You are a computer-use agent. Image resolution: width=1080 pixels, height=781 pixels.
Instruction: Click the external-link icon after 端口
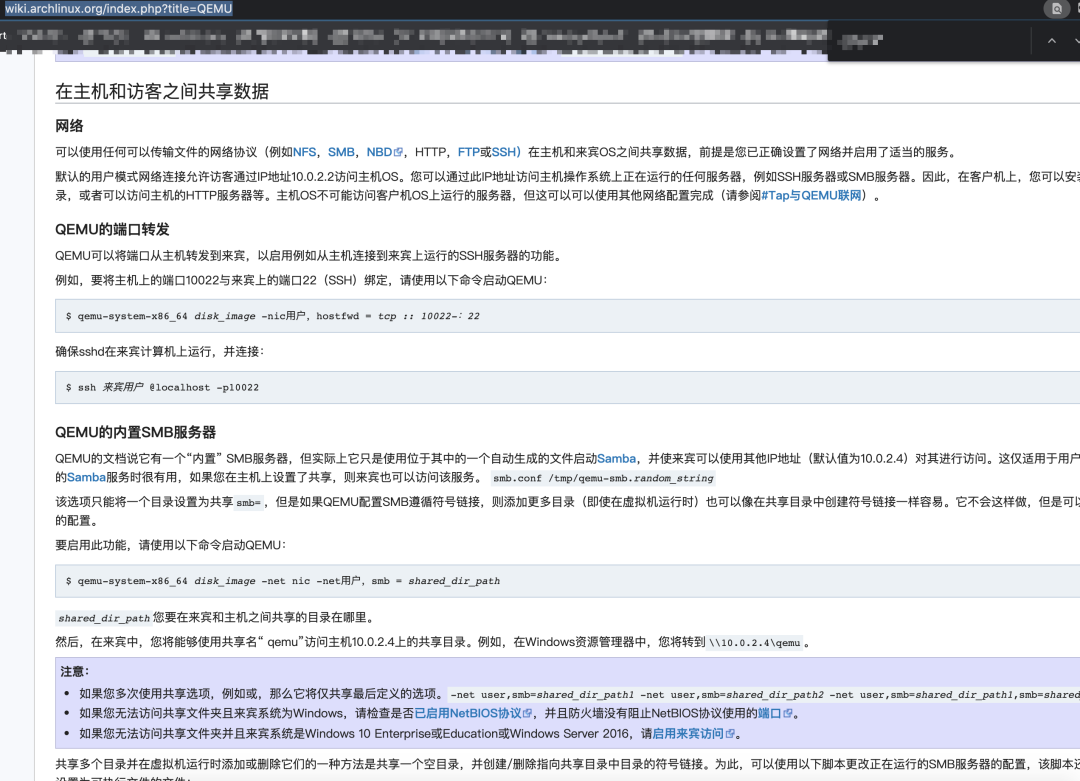(x=788, y=714)
